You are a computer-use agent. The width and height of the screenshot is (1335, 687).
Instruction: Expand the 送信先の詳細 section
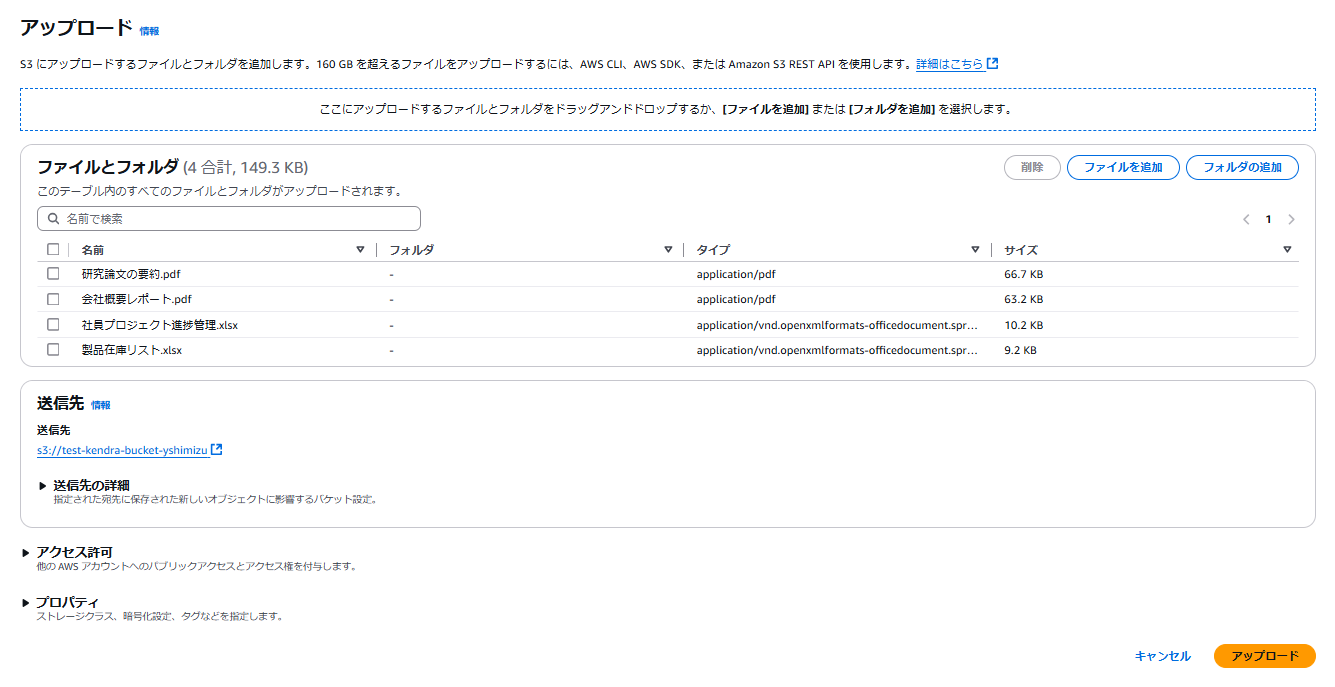point(43,485)
